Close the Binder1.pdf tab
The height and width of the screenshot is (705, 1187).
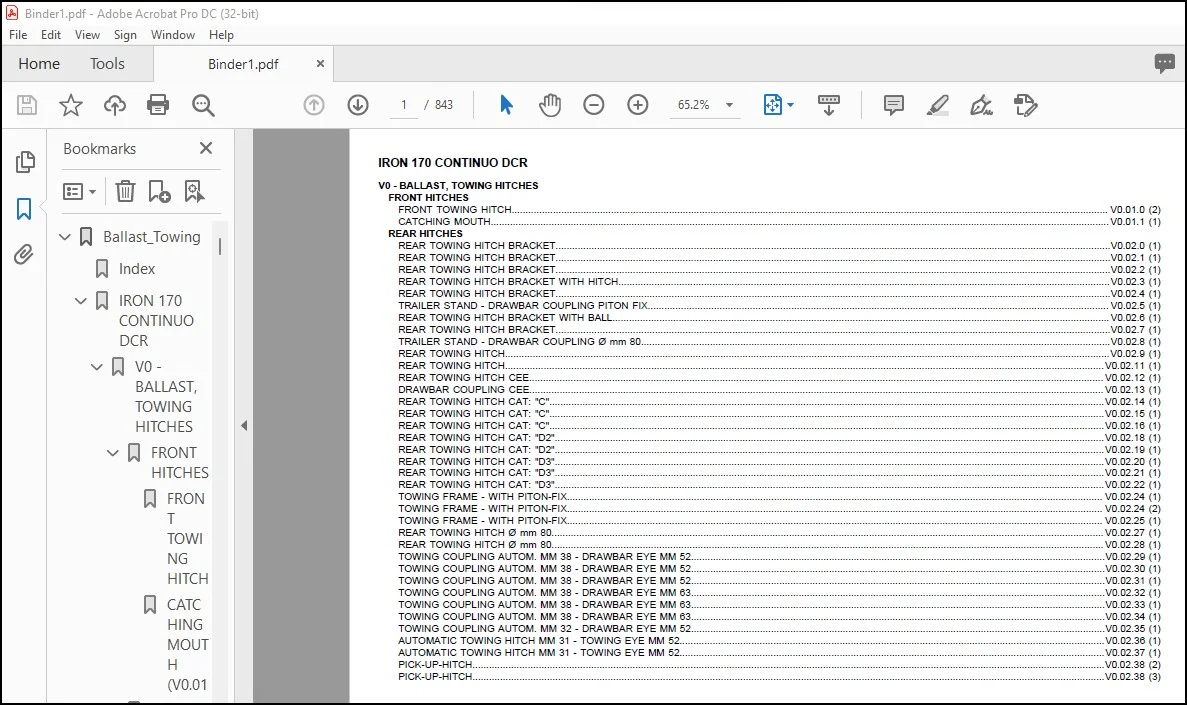pos(320,64)
